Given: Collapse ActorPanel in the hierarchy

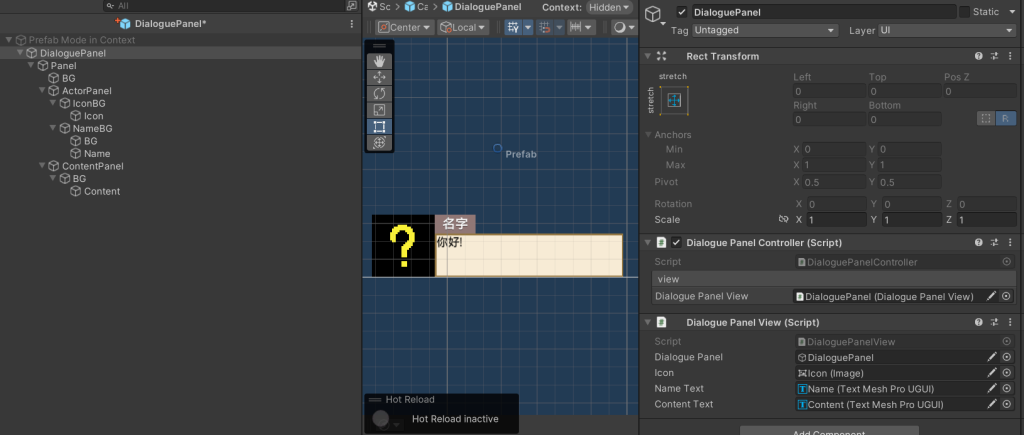Looking at the screenshot, I should 42,91.
